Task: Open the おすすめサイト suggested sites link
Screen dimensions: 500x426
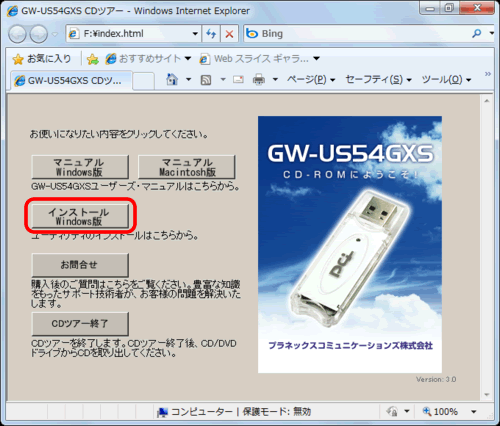Action: [x=148, y=59]
